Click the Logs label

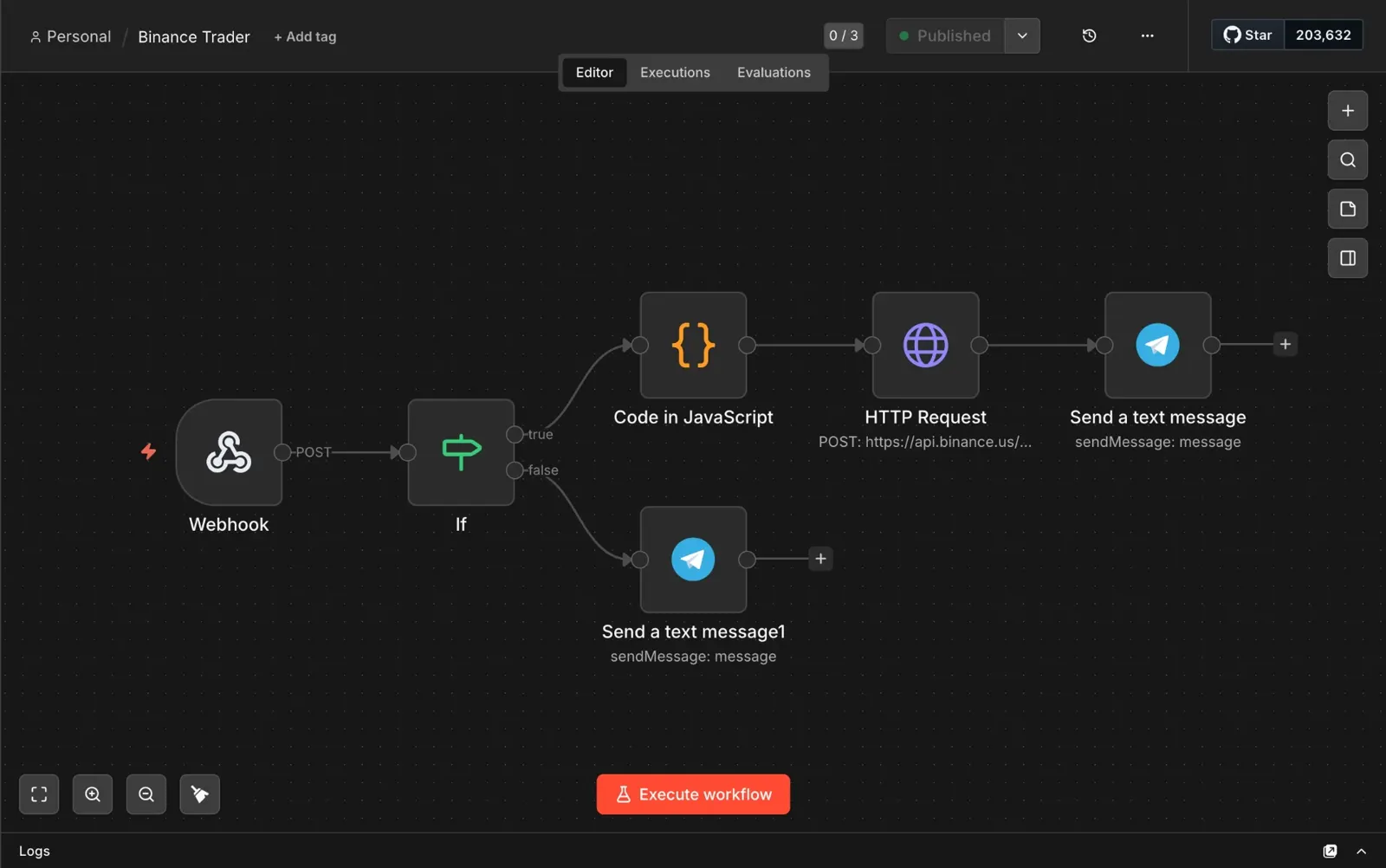click(35, 851)
